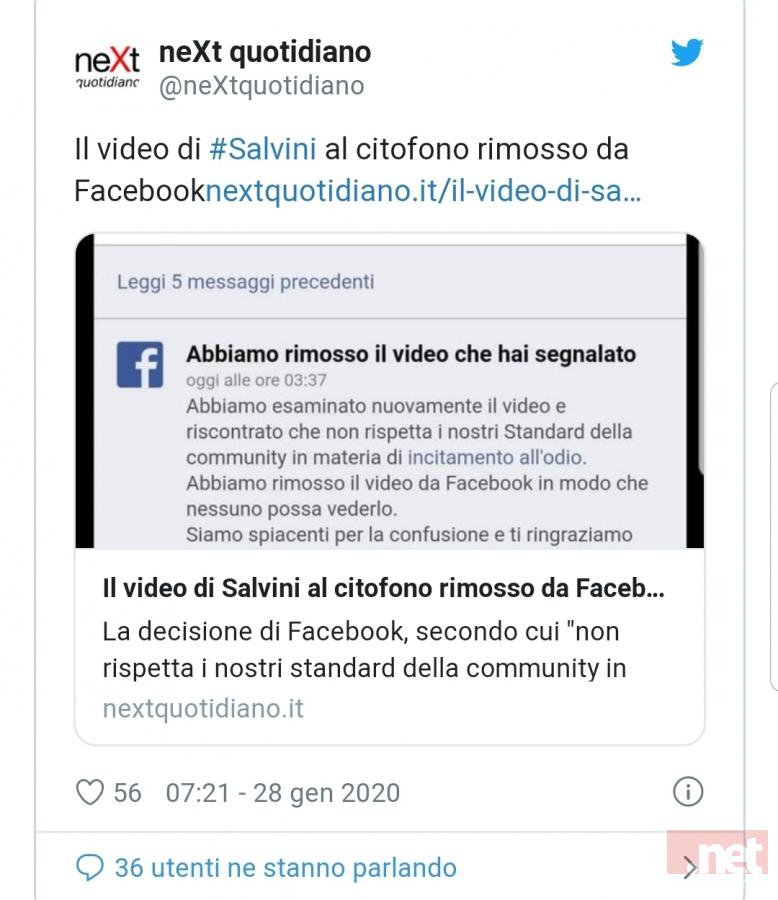778x900 pixels.
Task: Open the neXt quotidiano profile avatar
Action: [x=107, y=67]
